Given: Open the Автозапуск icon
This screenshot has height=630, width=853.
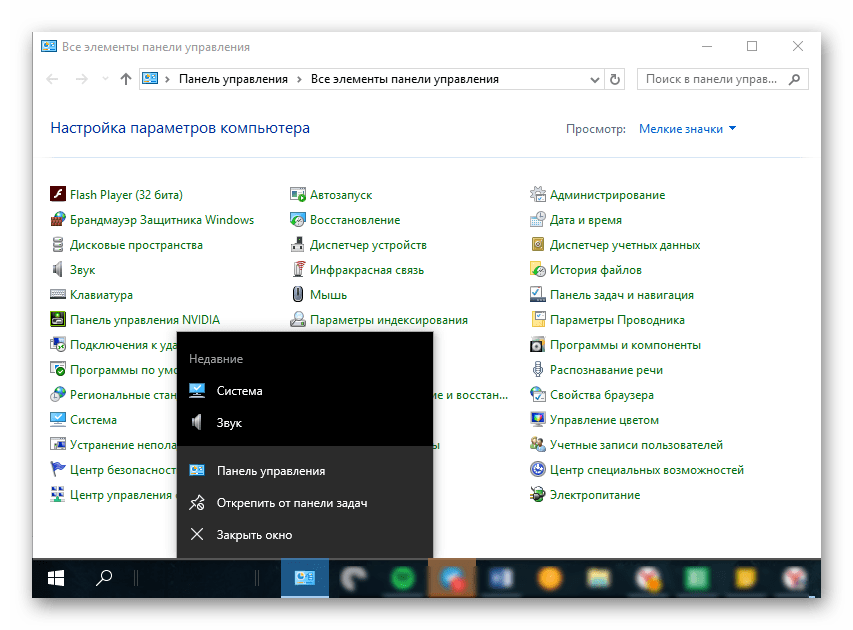Looking at the screenshot, I should pos(298,194).
